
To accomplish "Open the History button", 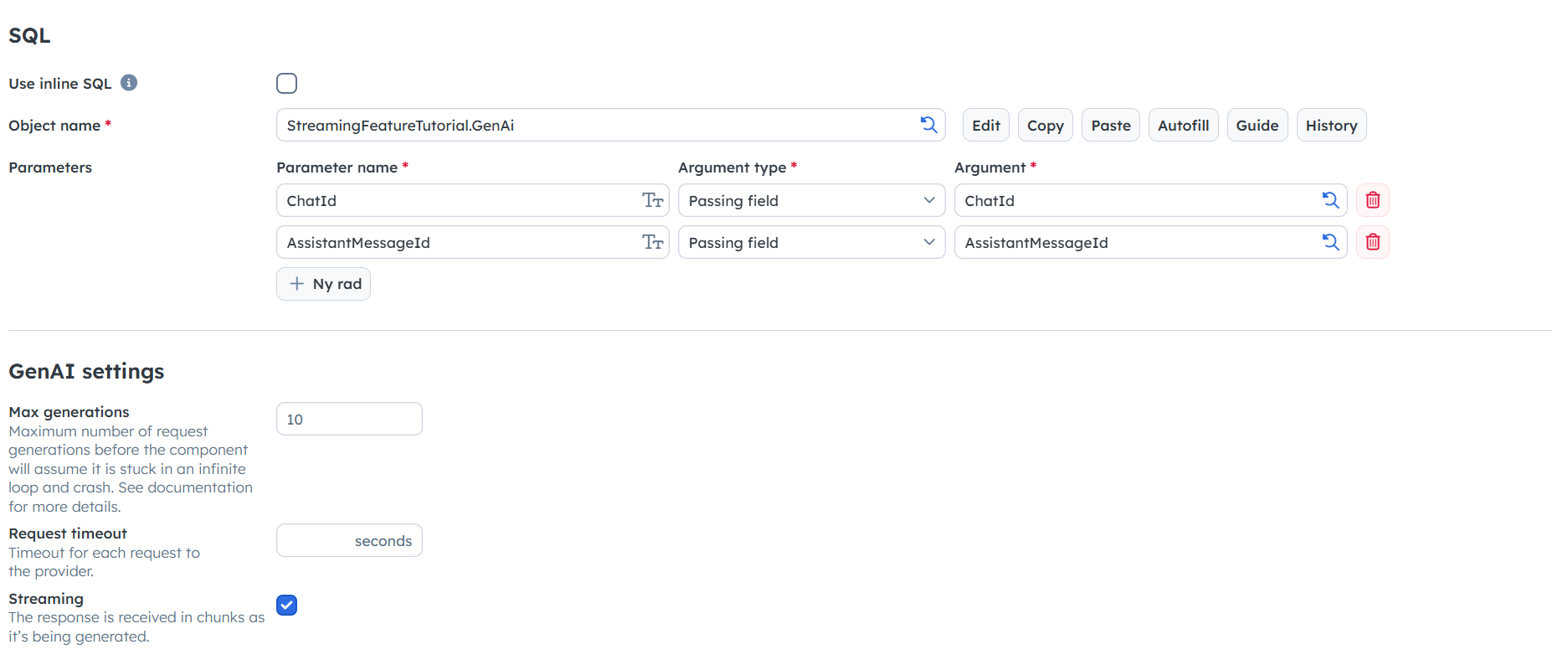I will (1332, 125).
